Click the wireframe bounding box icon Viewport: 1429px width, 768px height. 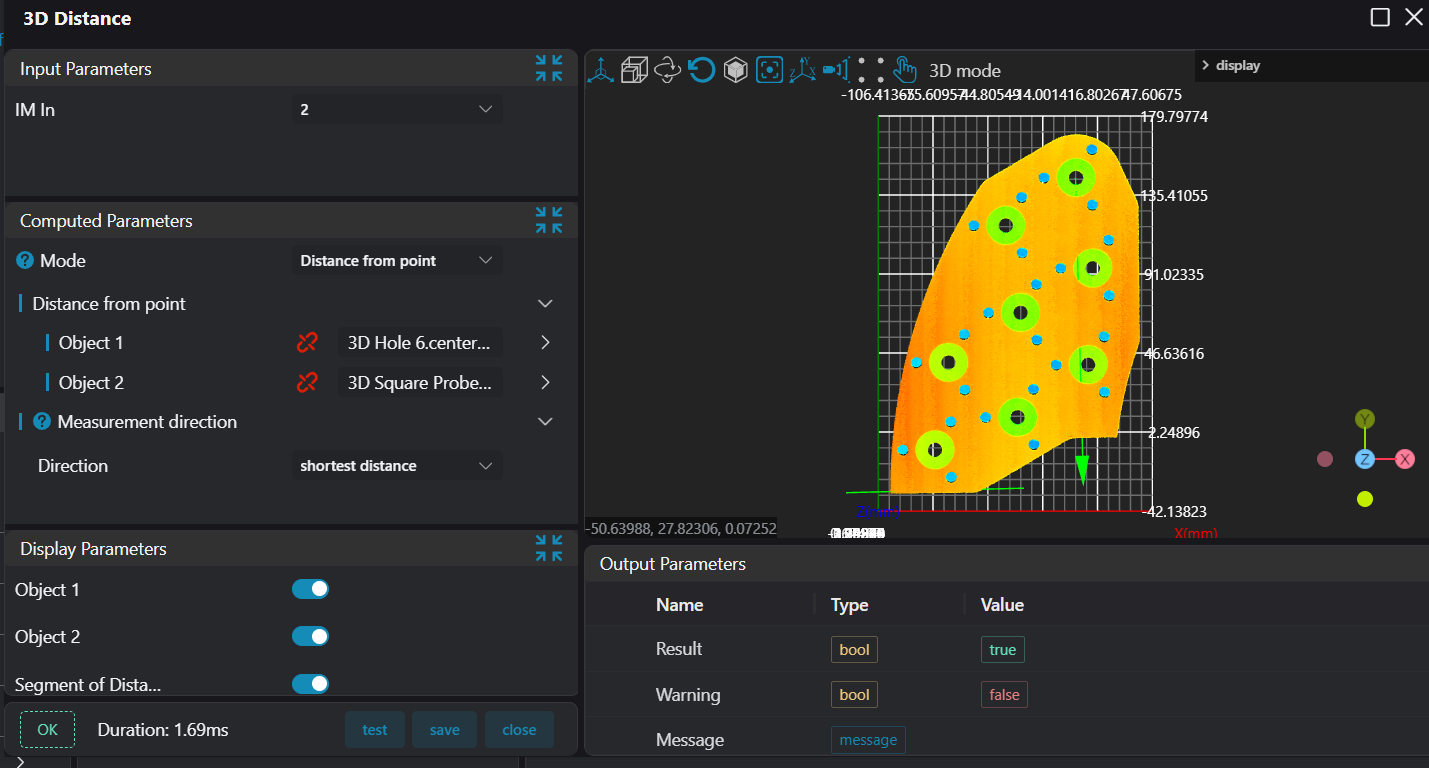pos(634,70)
